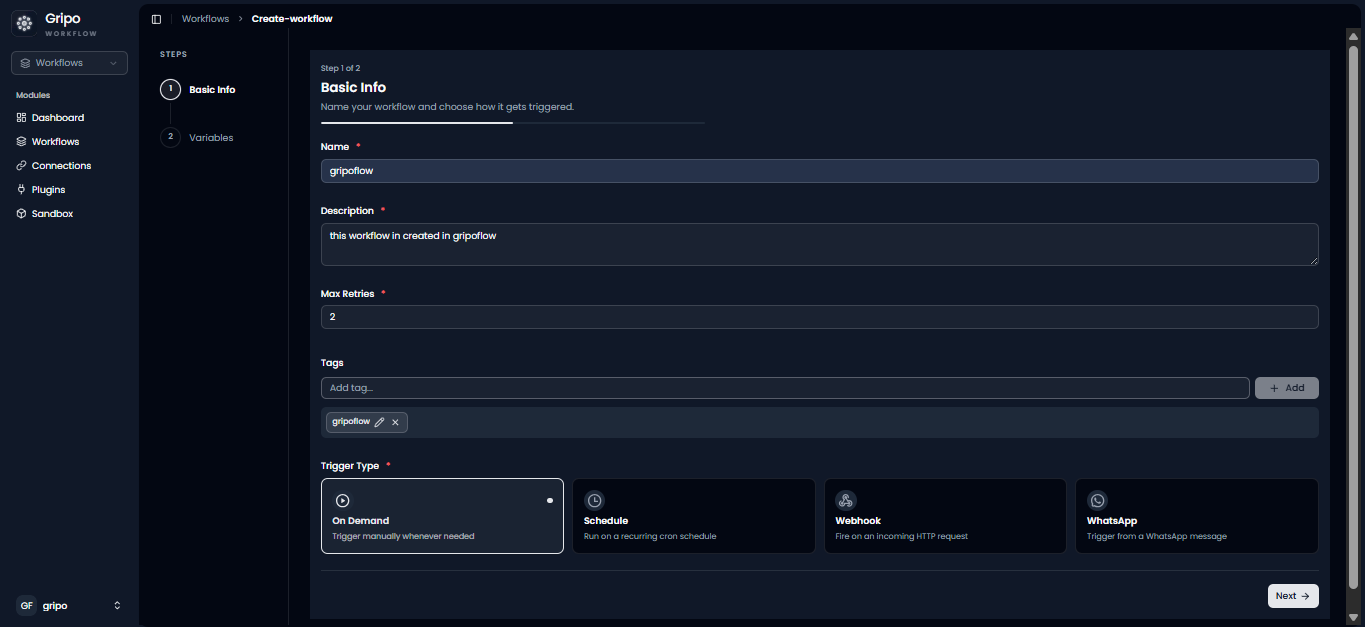This screenshot has height=627, width=1365.
Task: Expand the Workflows workspace dropdown
Action: (69, 63)
